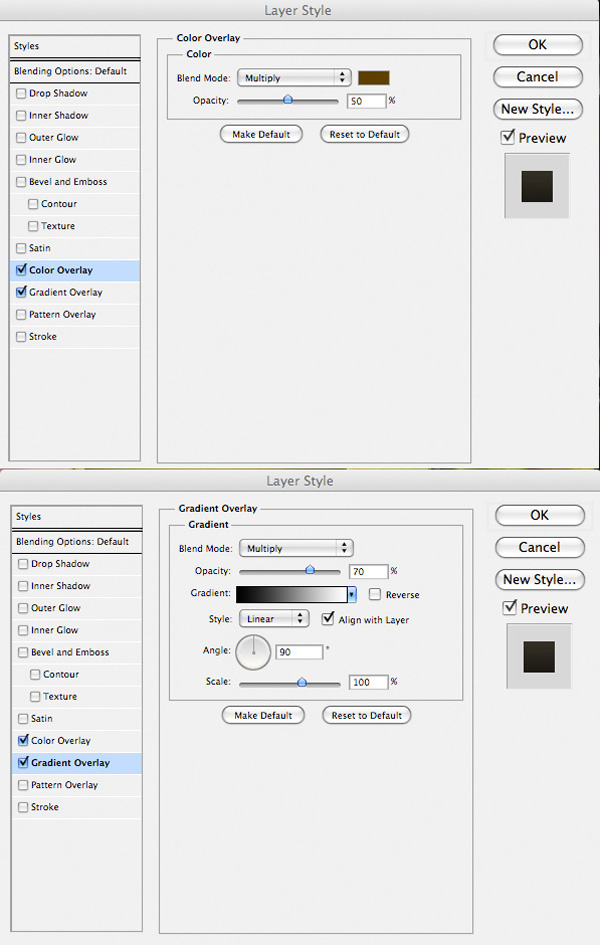
Task: Open Blend Mode dropdown in Gradient Overlay panel
Action: coord(296,548)
